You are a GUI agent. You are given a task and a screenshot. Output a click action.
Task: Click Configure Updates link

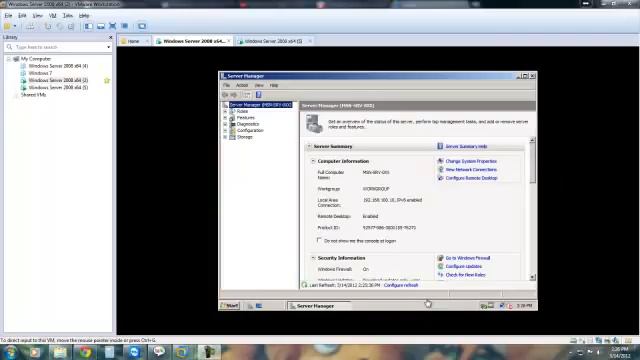(x=463, y=266)
